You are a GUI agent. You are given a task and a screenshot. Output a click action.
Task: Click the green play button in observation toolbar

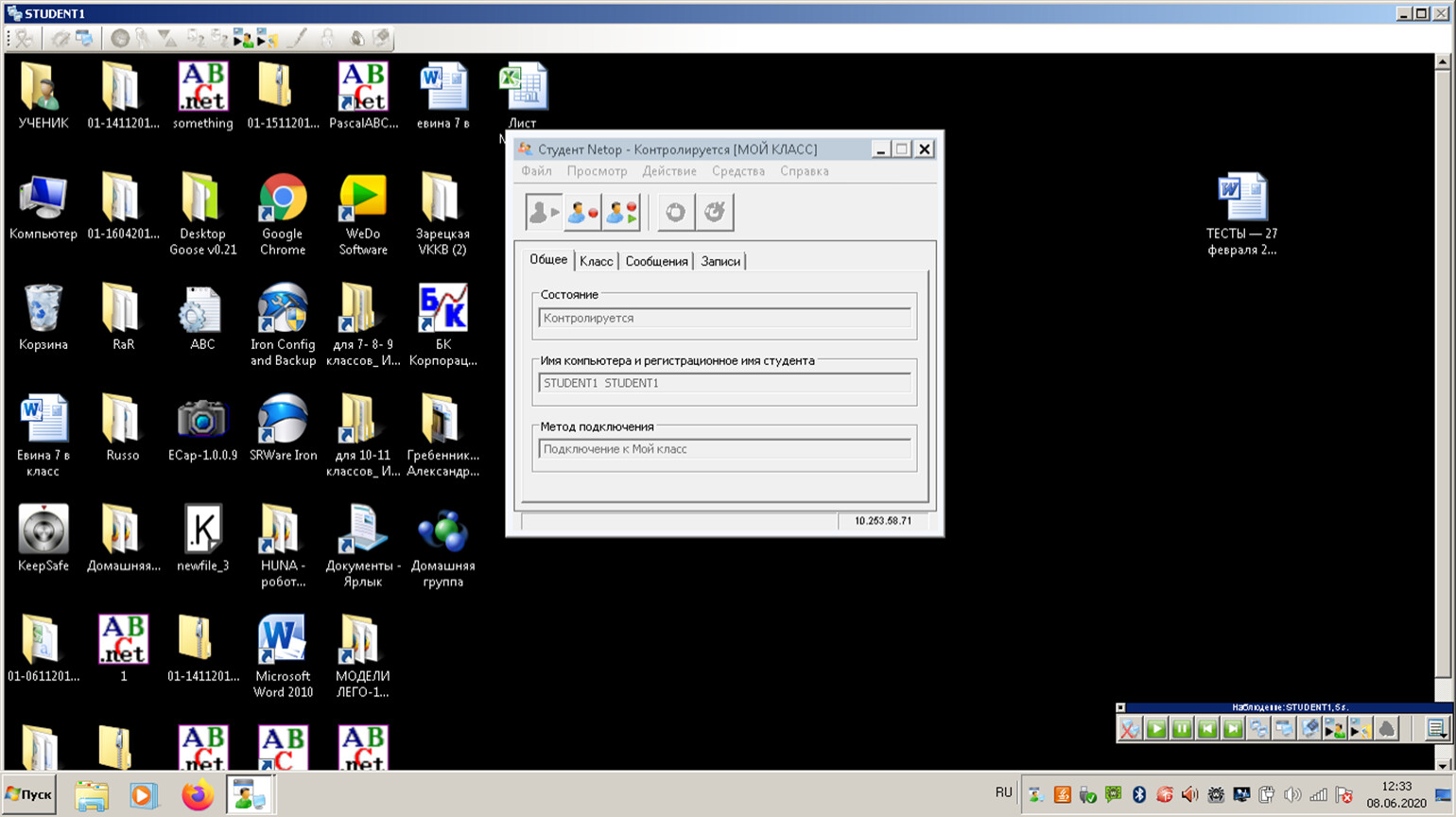[1155, 729]
